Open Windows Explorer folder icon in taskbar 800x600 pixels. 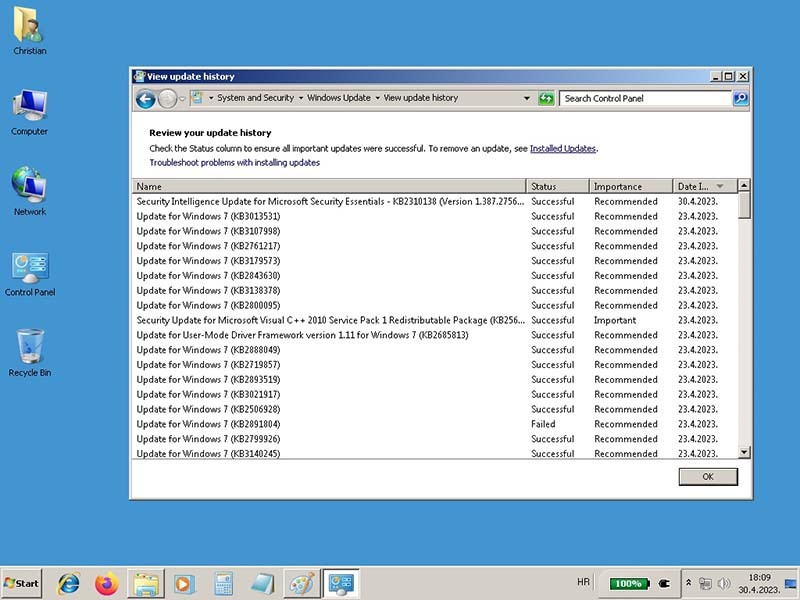point(146,583)
